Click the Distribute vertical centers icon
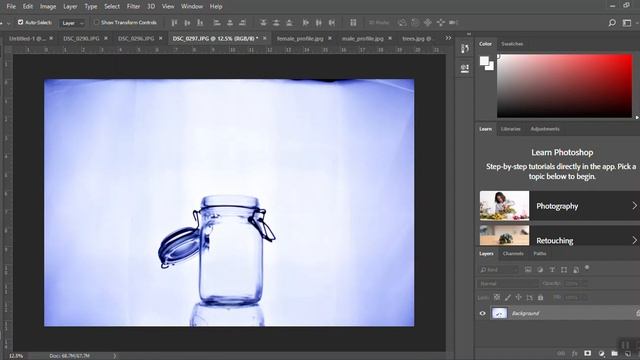The height and width of the screenshot is (360, 640). pos(276,23)
